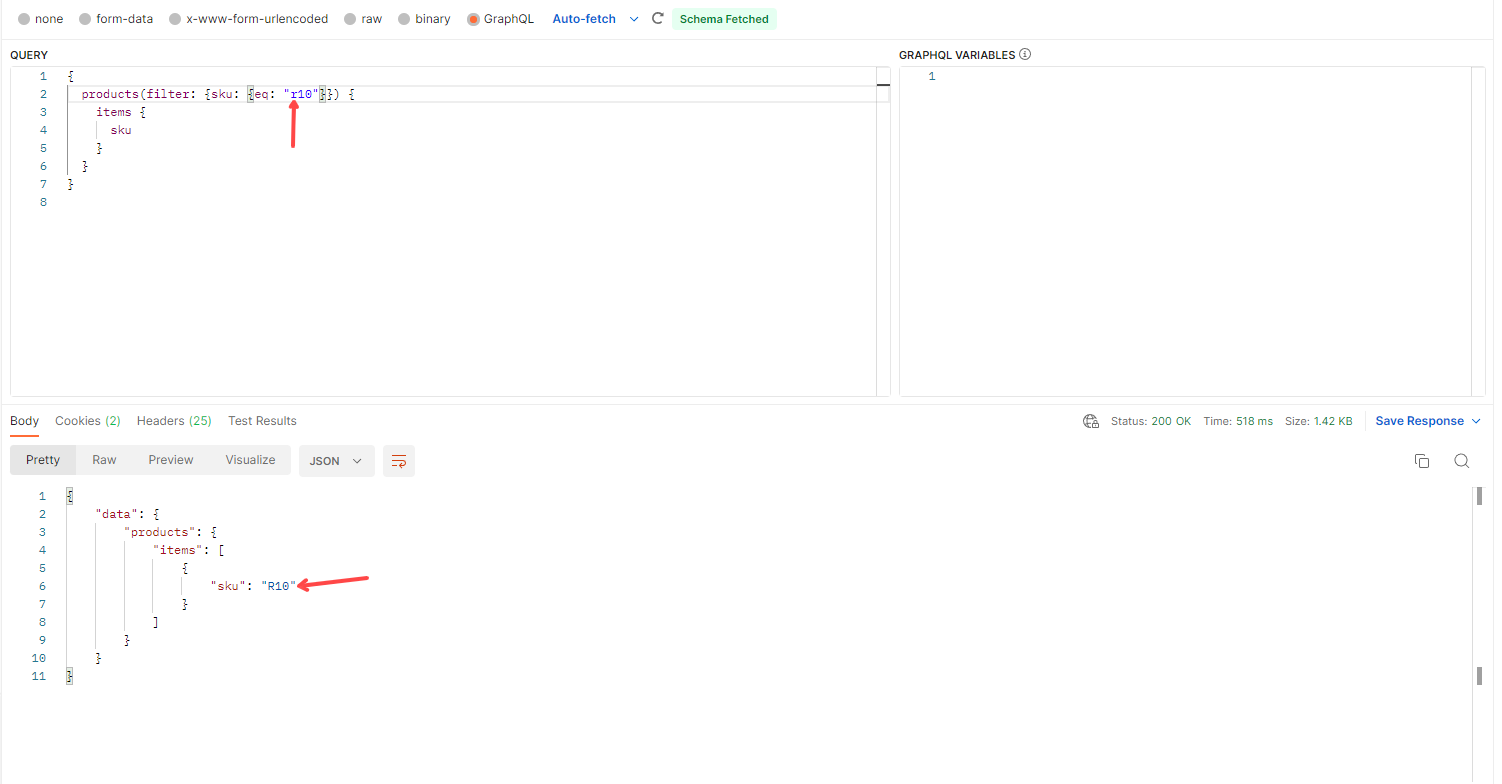Open the Cookies (2) tab

pos(88,421)
